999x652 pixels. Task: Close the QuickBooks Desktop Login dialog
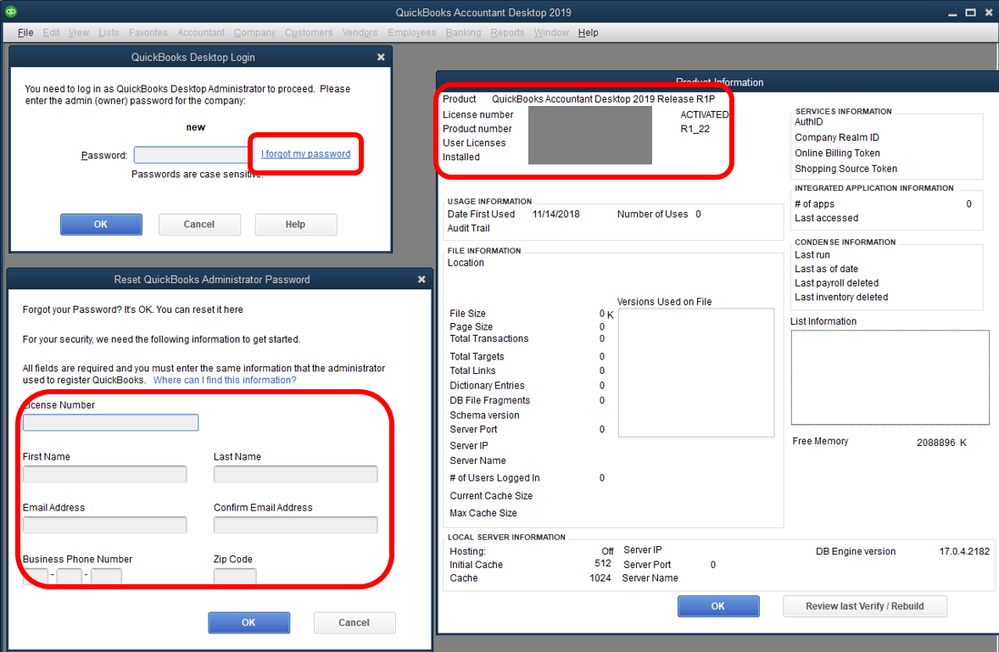(381, 57)
